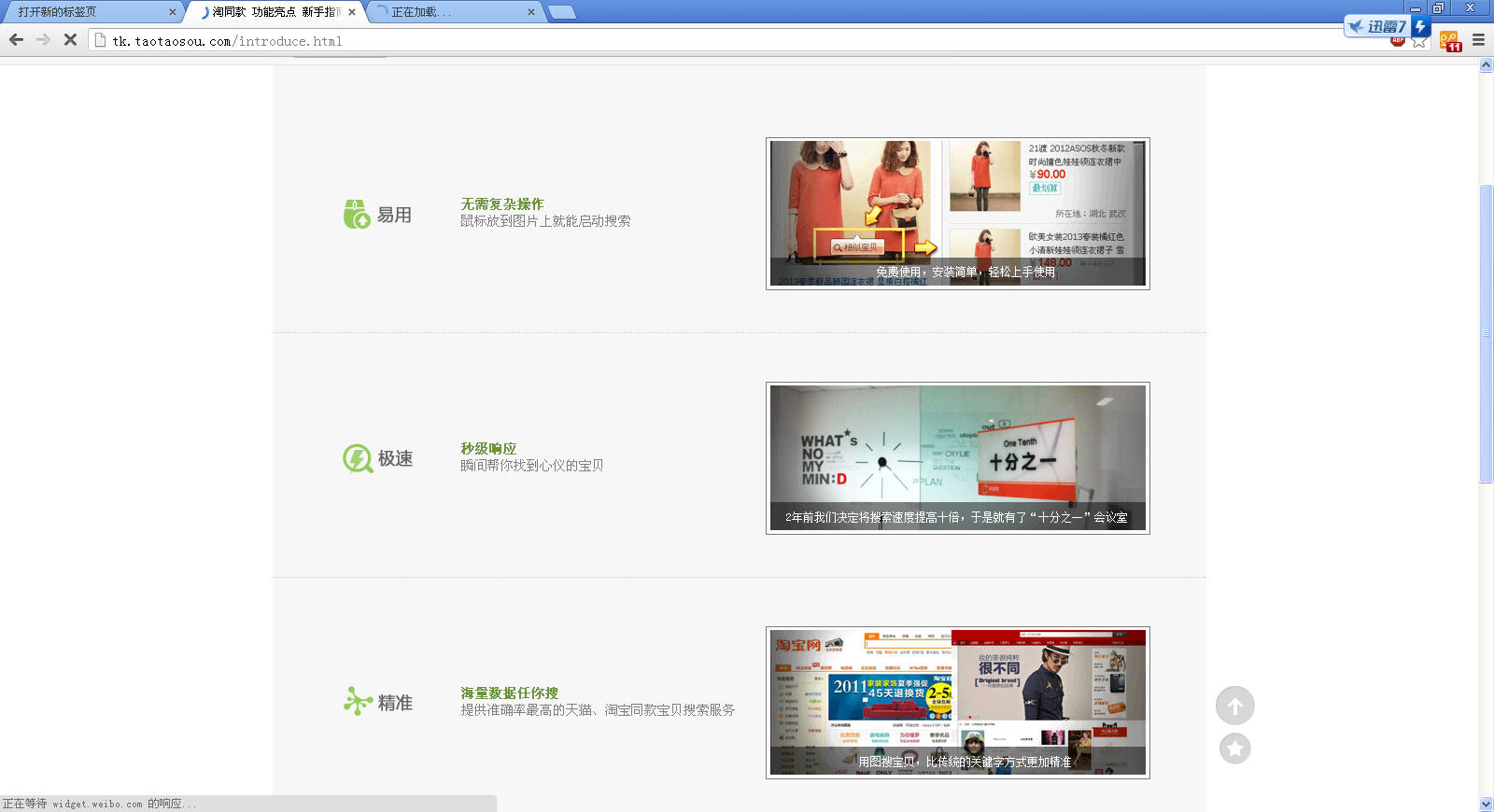Open the 十分之一 meeting room image
This screenshot has width=1494, height=812.
(957, 458)
